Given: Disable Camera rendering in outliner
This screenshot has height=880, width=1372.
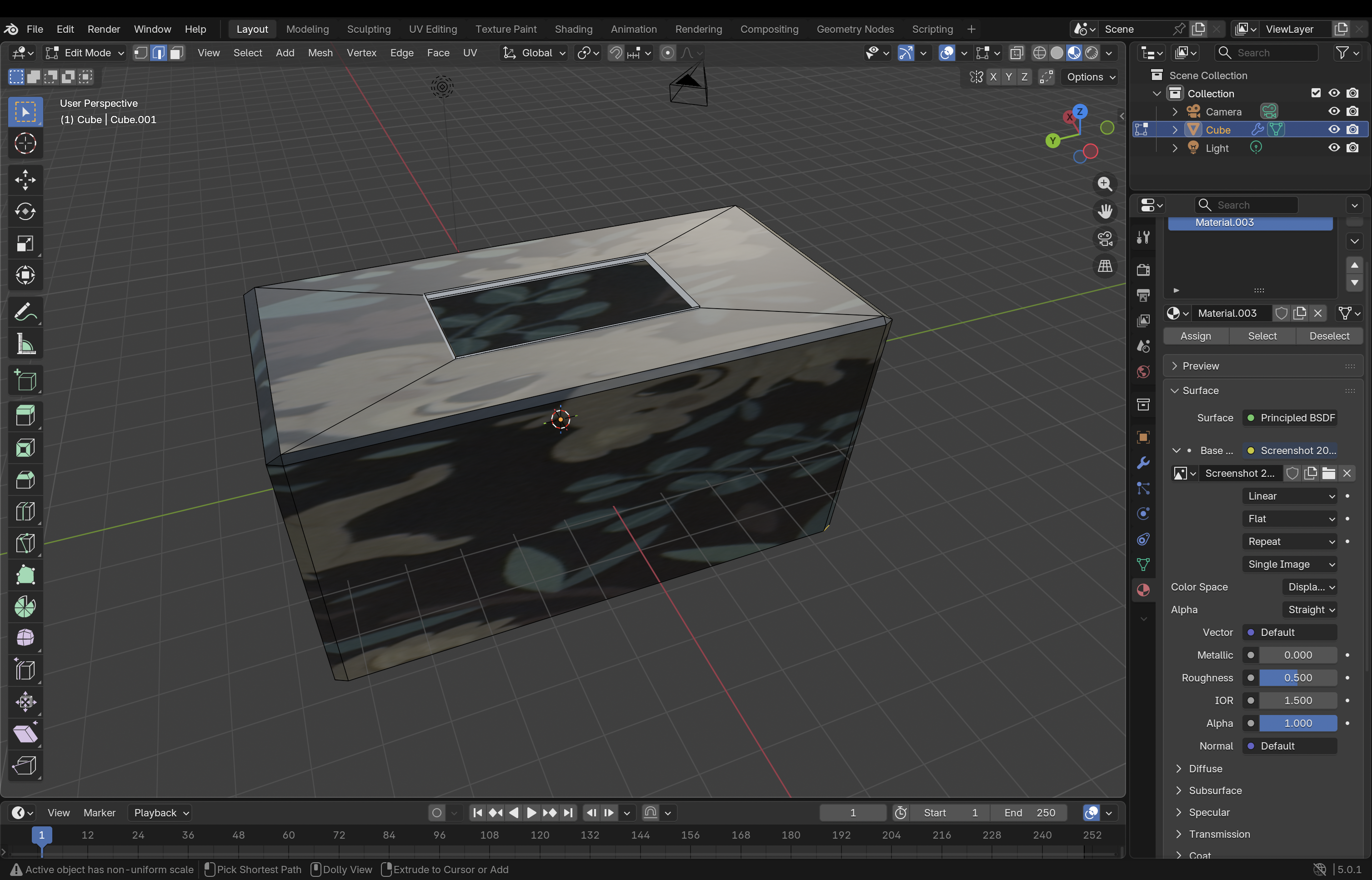Looking at the screenshot, I should pos(1352,111).
